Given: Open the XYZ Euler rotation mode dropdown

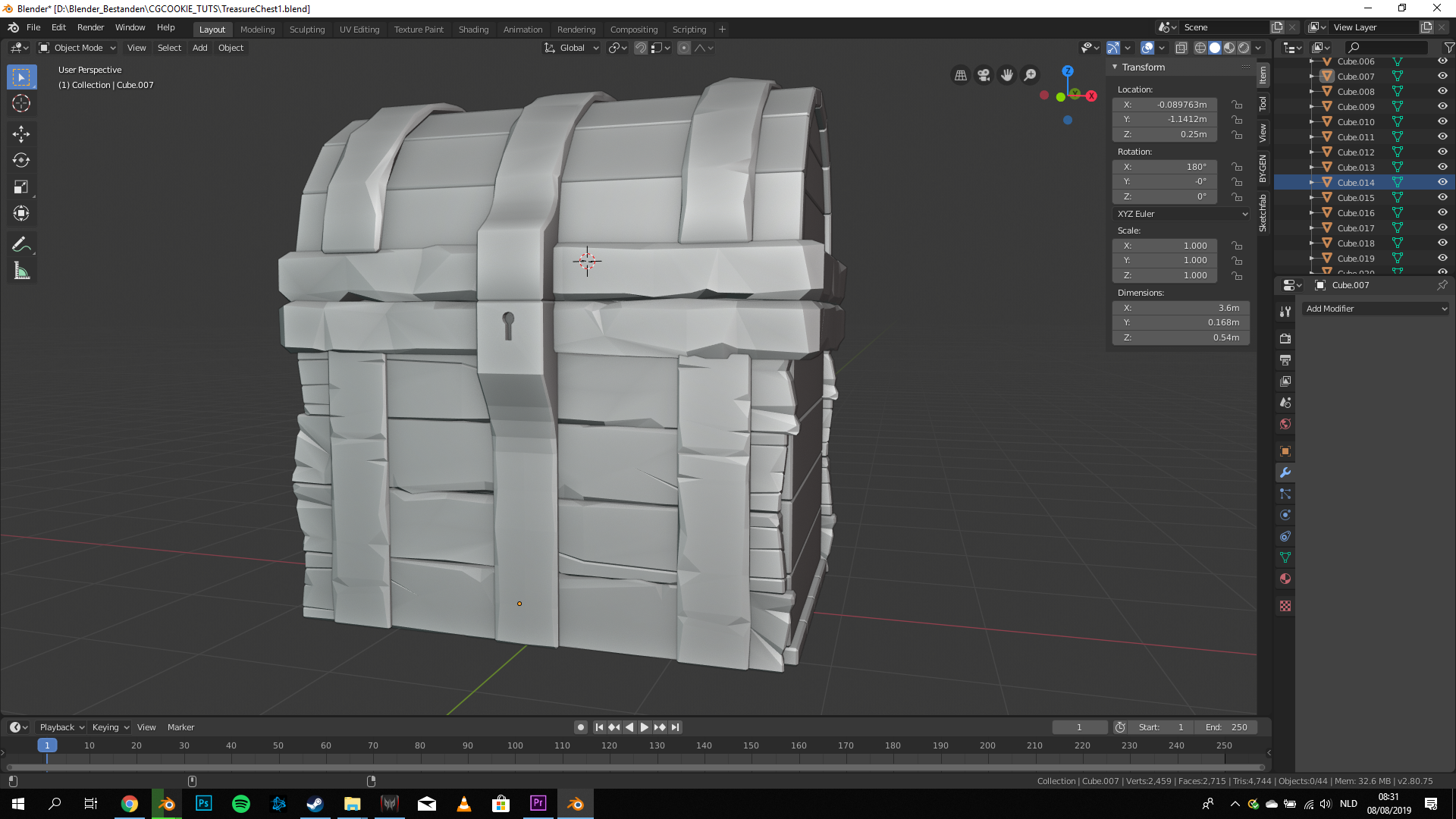Looking at the screenshot, I should pyautogui.click(x=1181, y=214).
